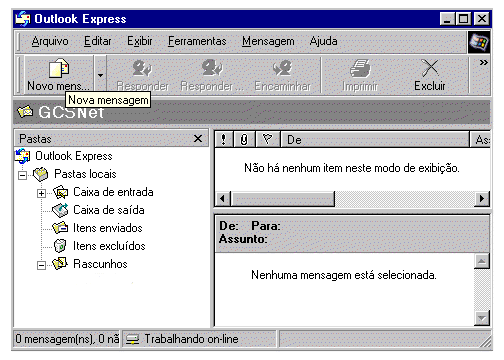Create a new message with Novo mens... button
Viewport: 504px width, 360px height.
coord(59,75)
